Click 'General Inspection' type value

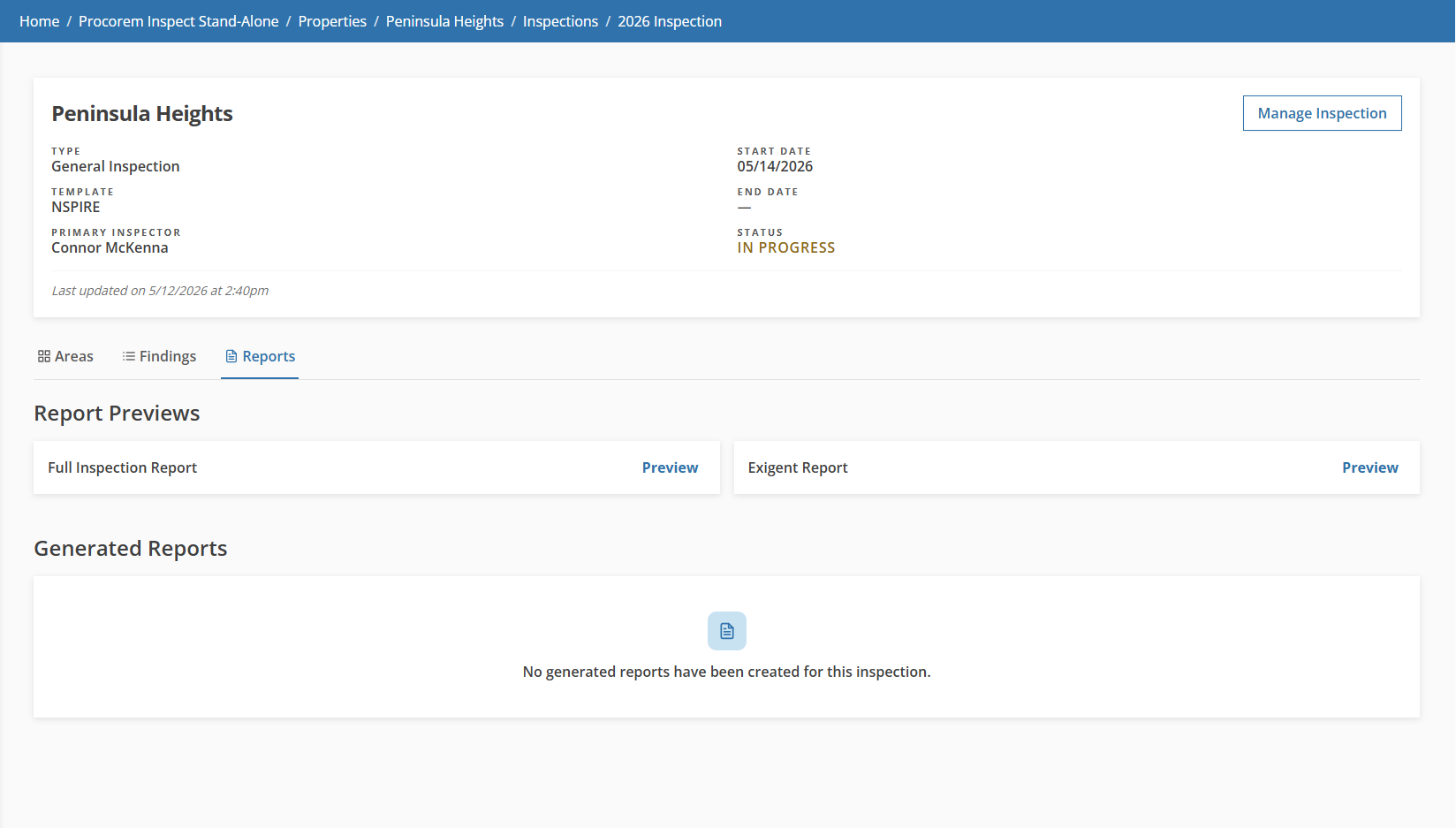116,166
